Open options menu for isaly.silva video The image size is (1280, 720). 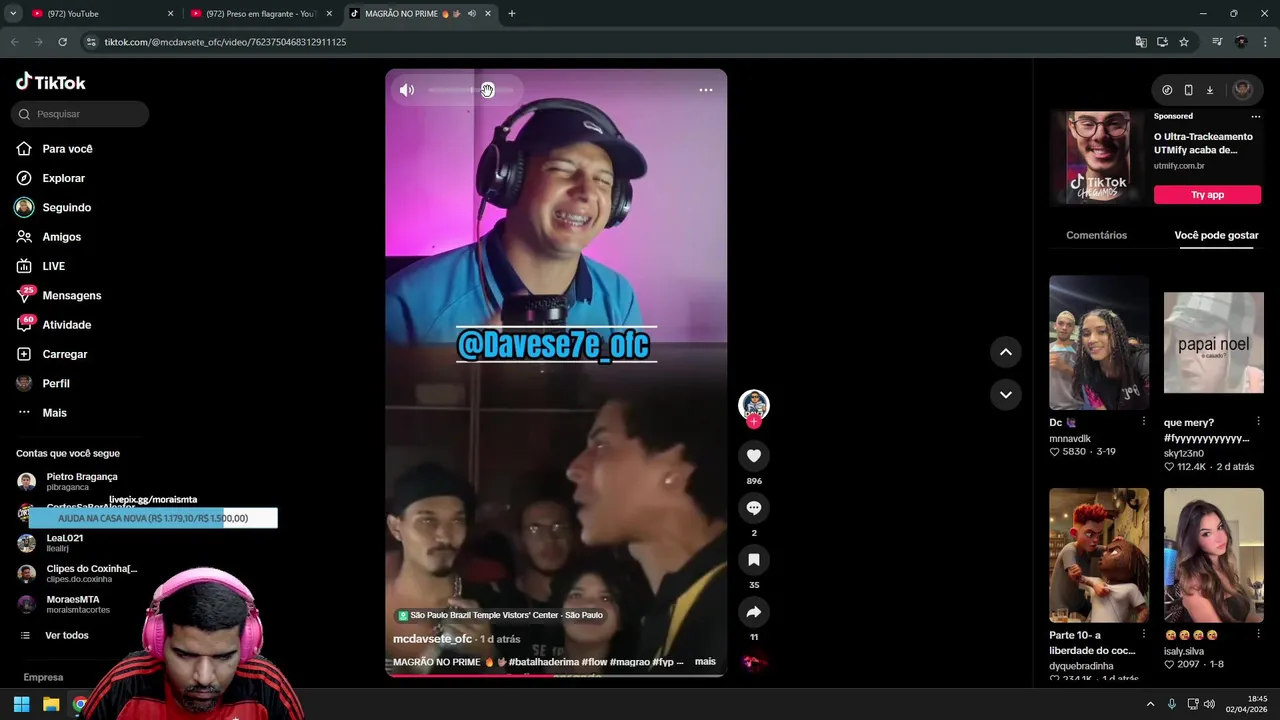coord(1258,634)
